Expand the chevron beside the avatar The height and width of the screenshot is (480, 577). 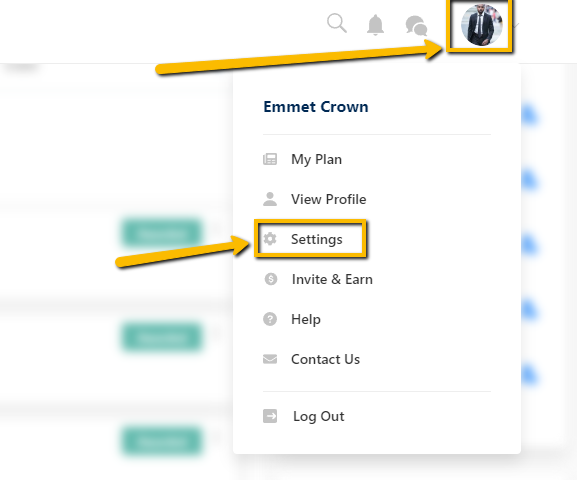click(x=516, y=25)
